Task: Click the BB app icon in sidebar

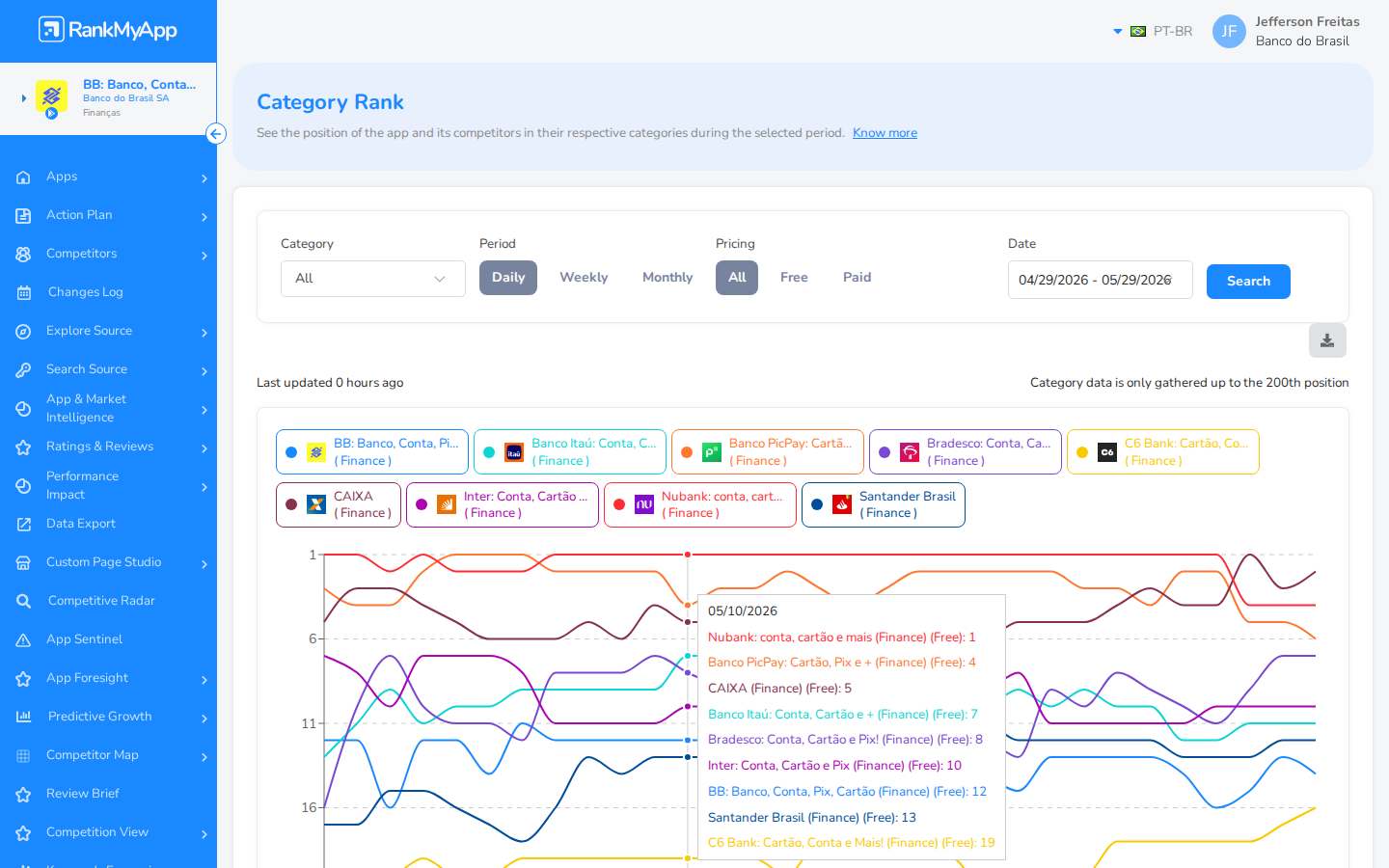Action: click(51, 96)
